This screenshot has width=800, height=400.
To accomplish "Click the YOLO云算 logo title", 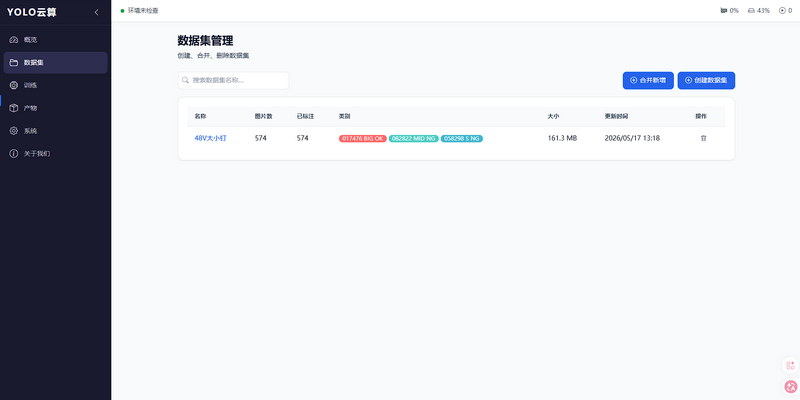I will (x=32, y=13).
